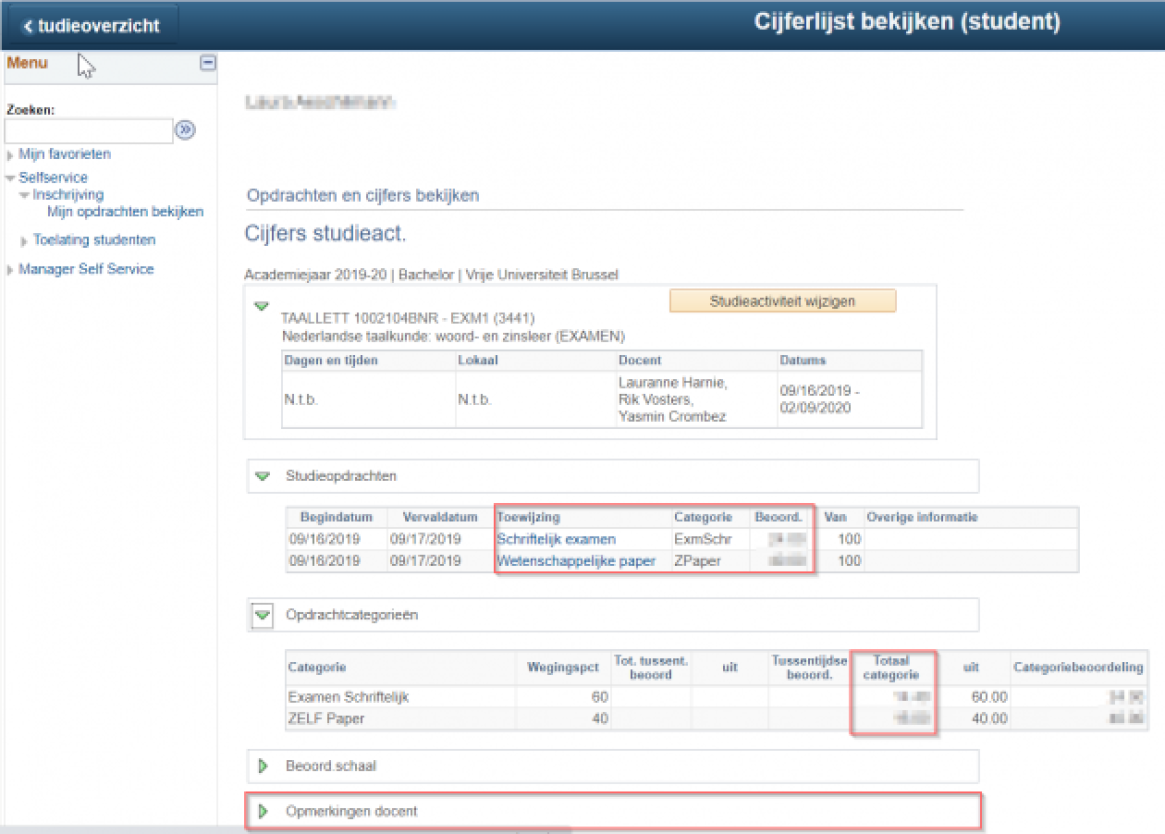Expand the Beoord.schaal section
1165x834 pixels.
click(x=264, y=766)
